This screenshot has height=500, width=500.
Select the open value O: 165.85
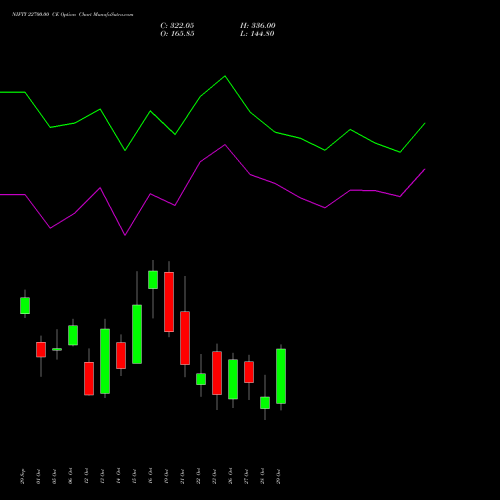[177, 34]
